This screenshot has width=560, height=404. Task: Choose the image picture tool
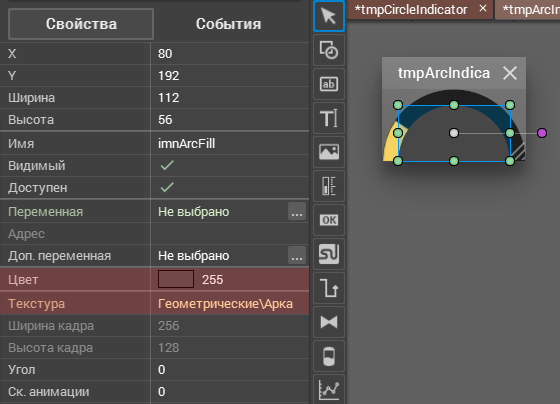point(329,152)
